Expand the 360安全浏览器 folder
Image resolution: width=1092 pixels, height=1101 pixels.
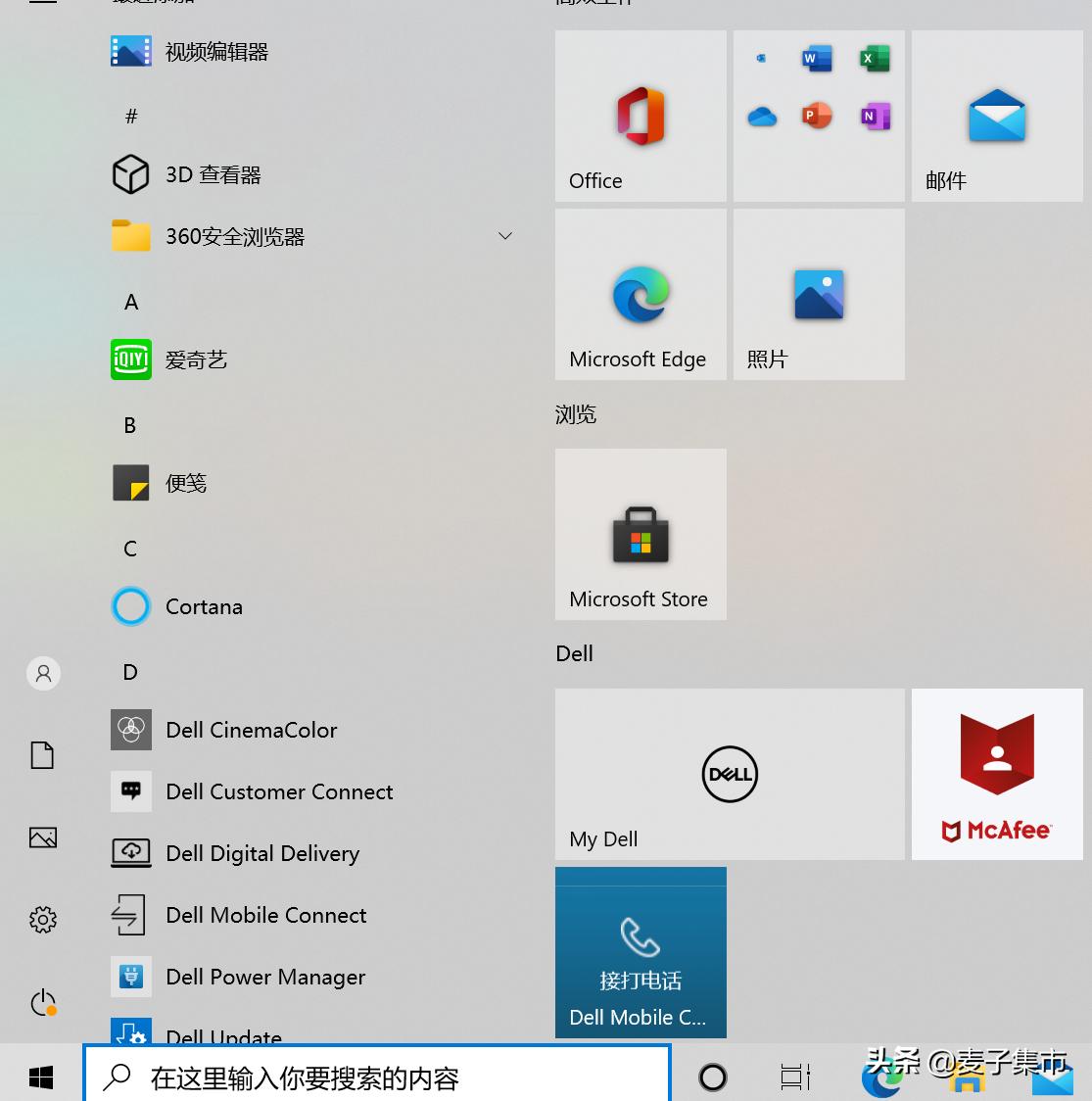pyautogui.click(x=505, y=236)
